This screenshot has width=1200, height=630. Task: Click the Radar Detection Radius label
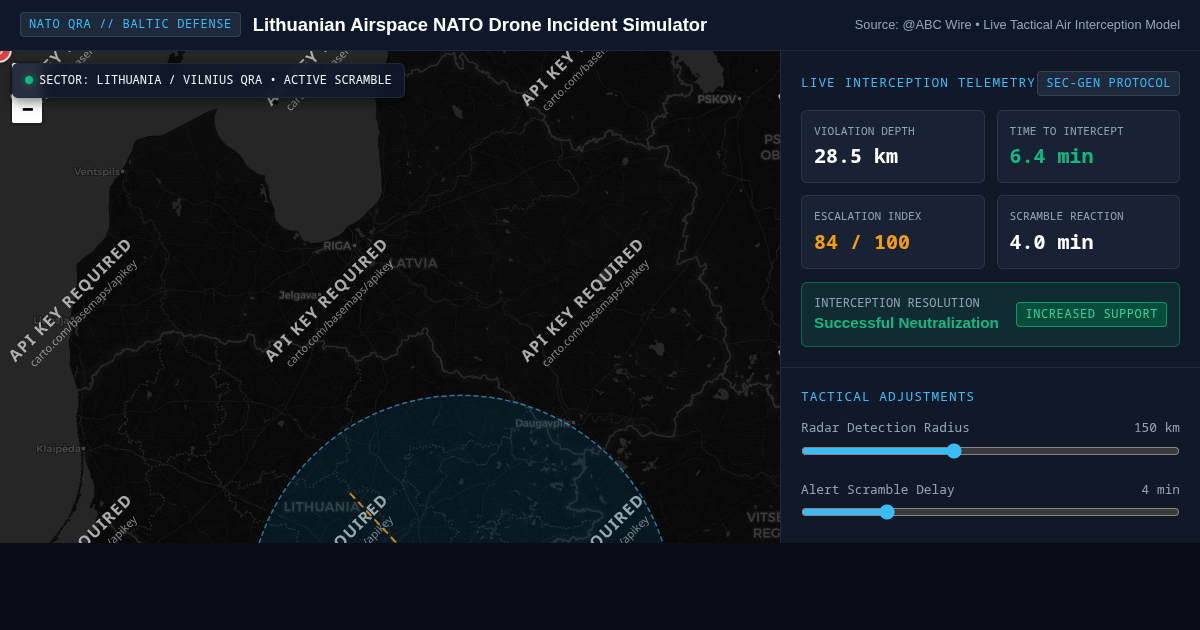click(885, 428)
